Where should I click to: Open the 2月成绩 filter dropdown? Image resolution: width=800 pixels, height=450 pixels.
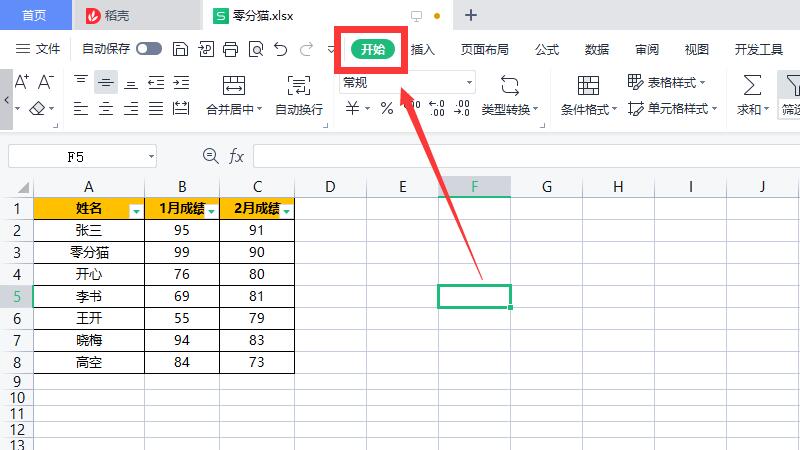click(287, 211)
